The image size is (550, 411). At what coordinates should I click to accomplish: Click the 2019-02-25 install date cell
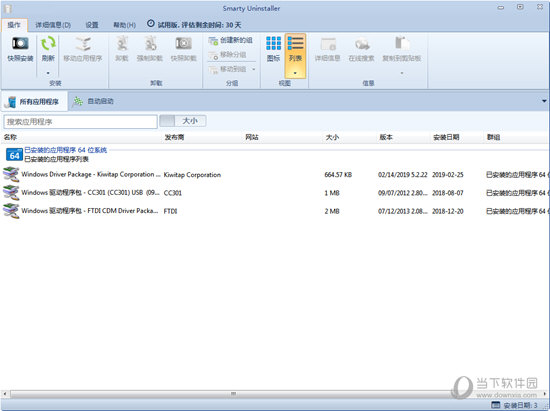coord(448,175)
